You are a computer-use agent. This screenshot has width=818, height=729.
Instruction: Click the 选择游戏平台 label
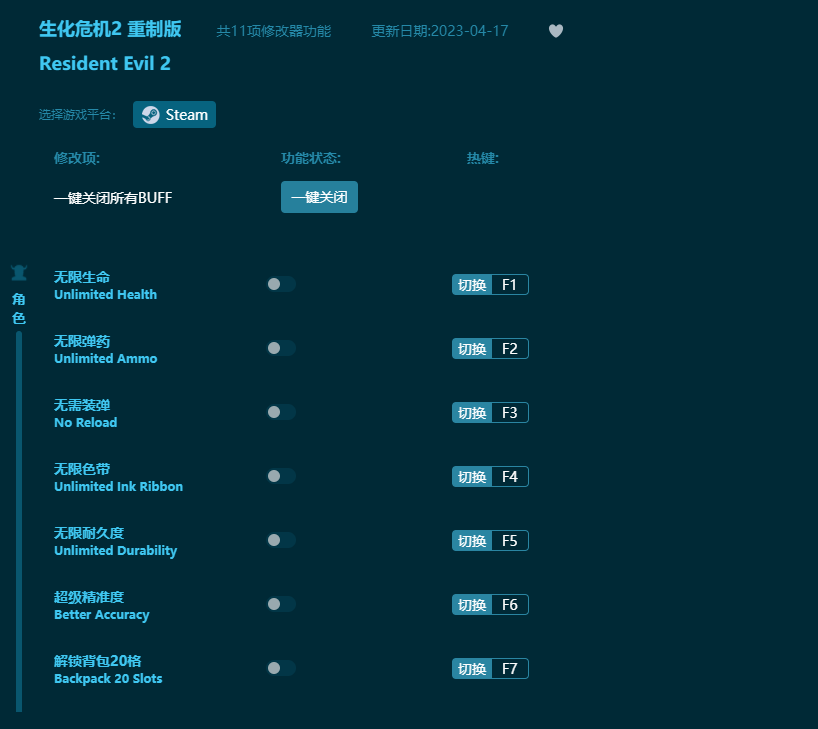point(77,115)
